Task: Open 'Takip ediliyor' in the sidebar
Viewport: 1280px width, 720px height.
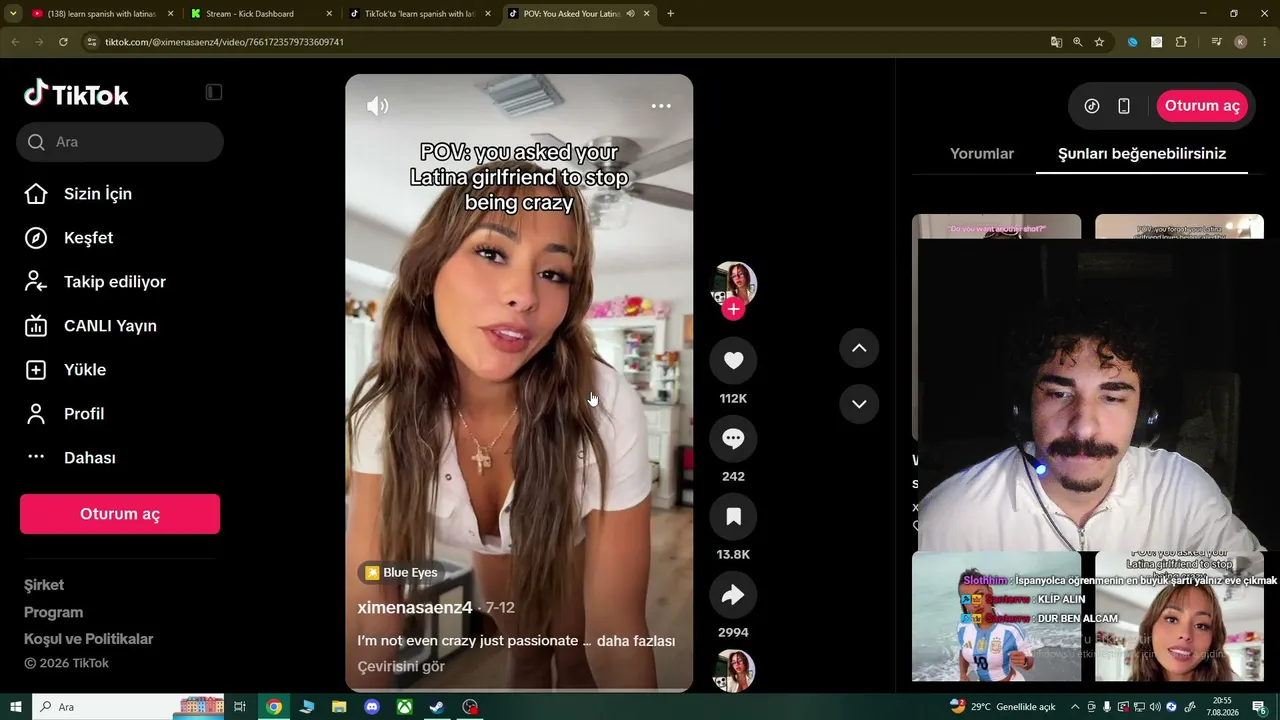Action: (115, 282)
